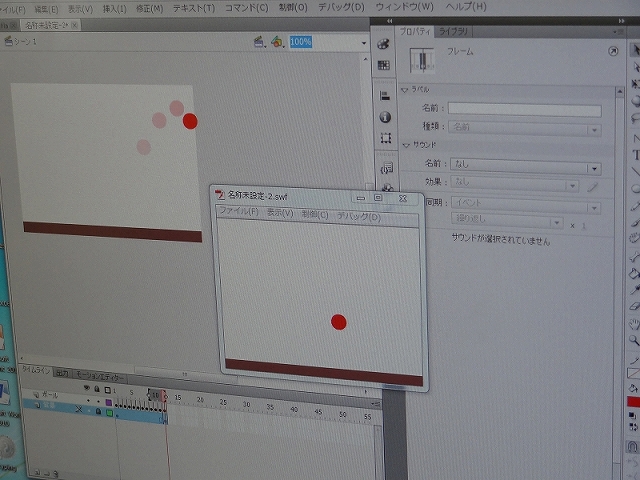This screenshot has height=480, width=640.
Task: Click the New Layer icon in timeline
Action: click(x=37, y=472)
